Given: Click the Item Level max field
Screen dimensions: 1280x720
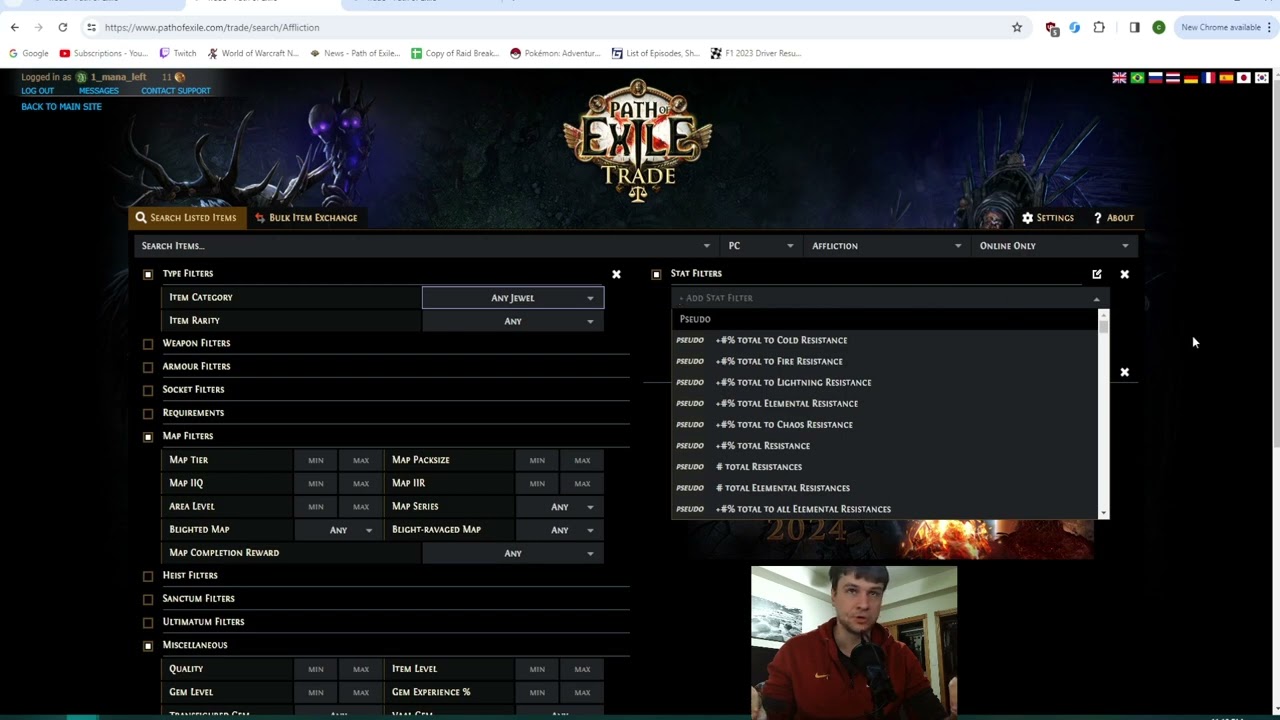Looking at the screenshot, I should (x=582, y=669).
